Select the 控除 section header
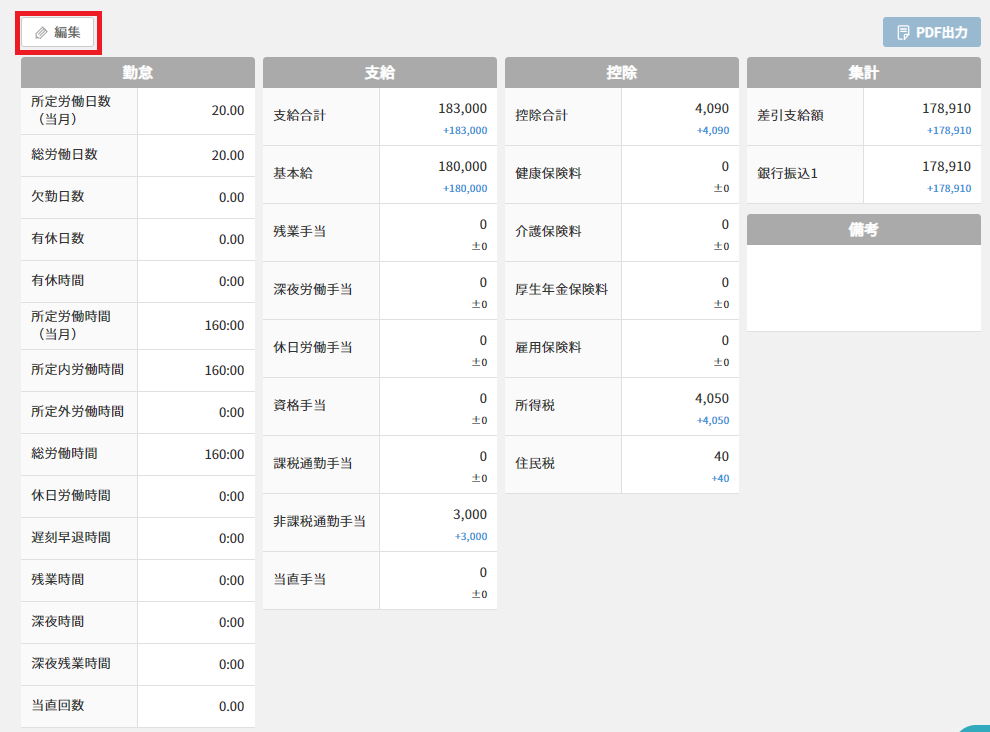This screenshot has width=990, height=732. pyautogui.click(x=621, y=73)
